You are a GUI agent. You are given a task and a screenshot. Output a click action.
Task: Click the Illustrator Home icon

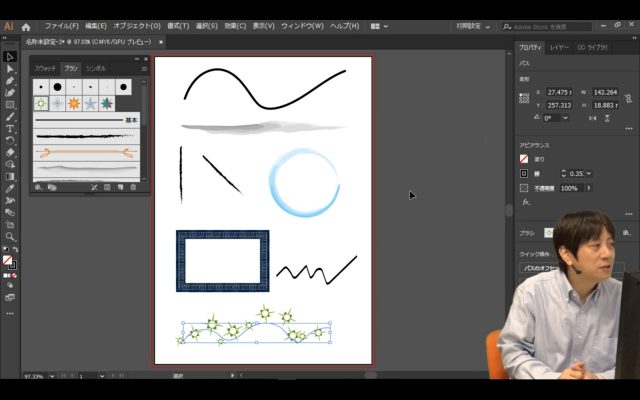(x=26, y=27)
